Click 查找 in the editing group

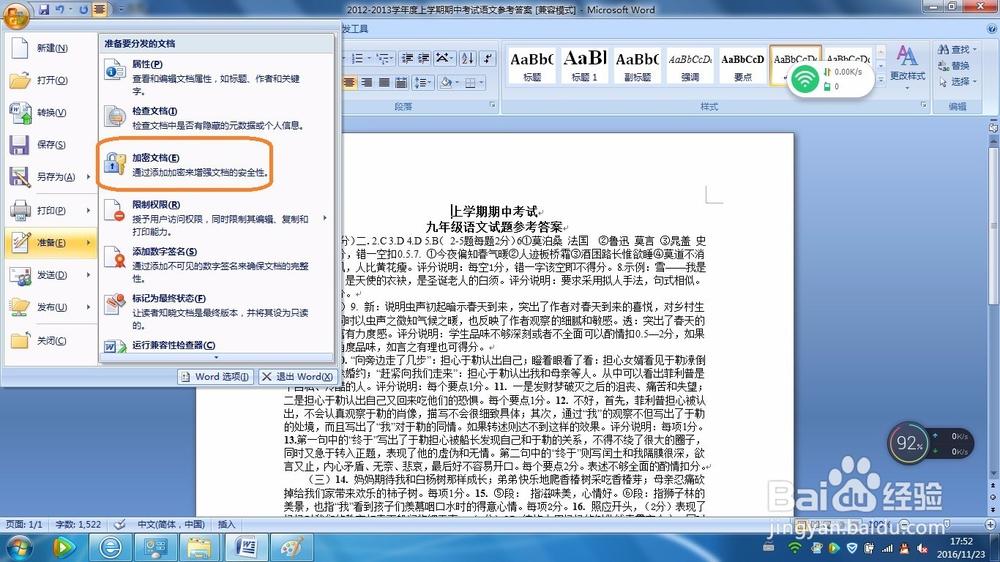click(957, 49)
